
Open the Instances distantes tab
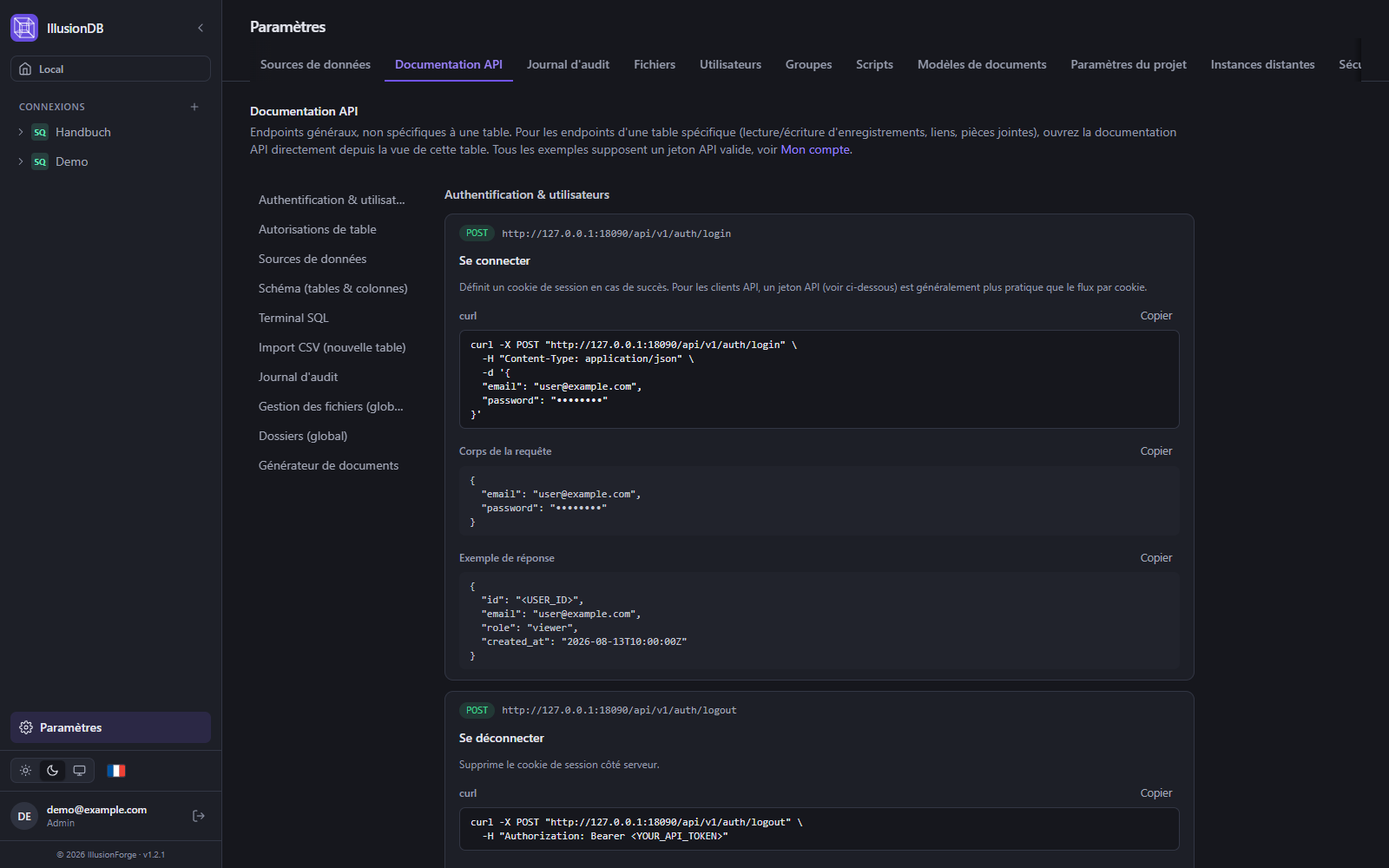[1262, 64]
